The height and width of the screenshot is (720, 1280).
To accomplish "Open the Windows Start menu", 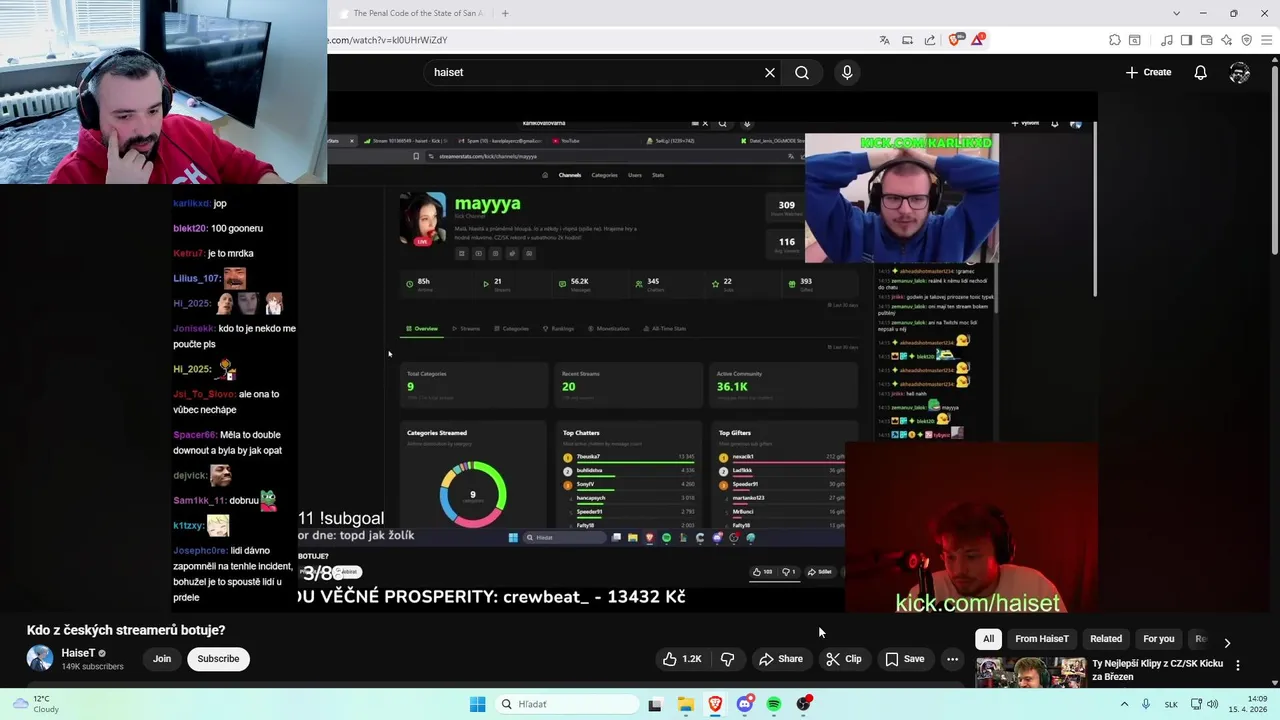I will [477, 704].
